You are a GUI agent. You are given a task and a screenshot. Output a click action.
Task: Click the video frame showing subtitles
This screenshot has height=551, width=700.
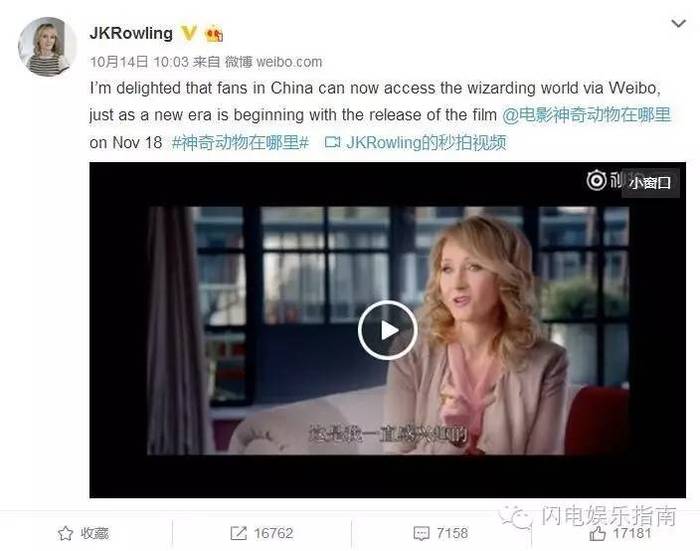[x=388, y=330]
